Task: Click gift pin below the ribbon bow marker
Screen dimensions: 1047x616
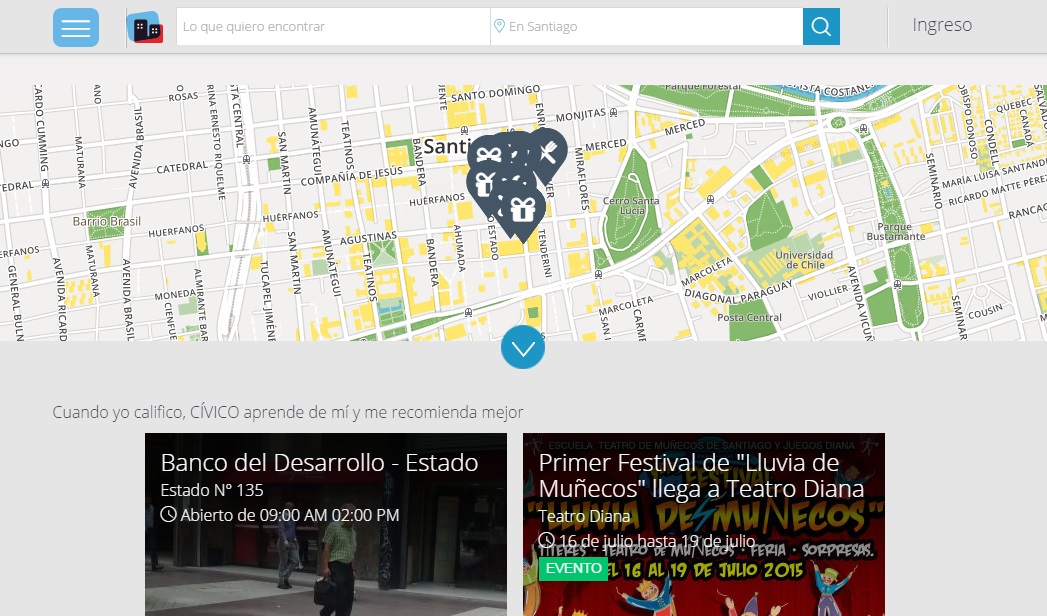Action: (x=484, y=184)
